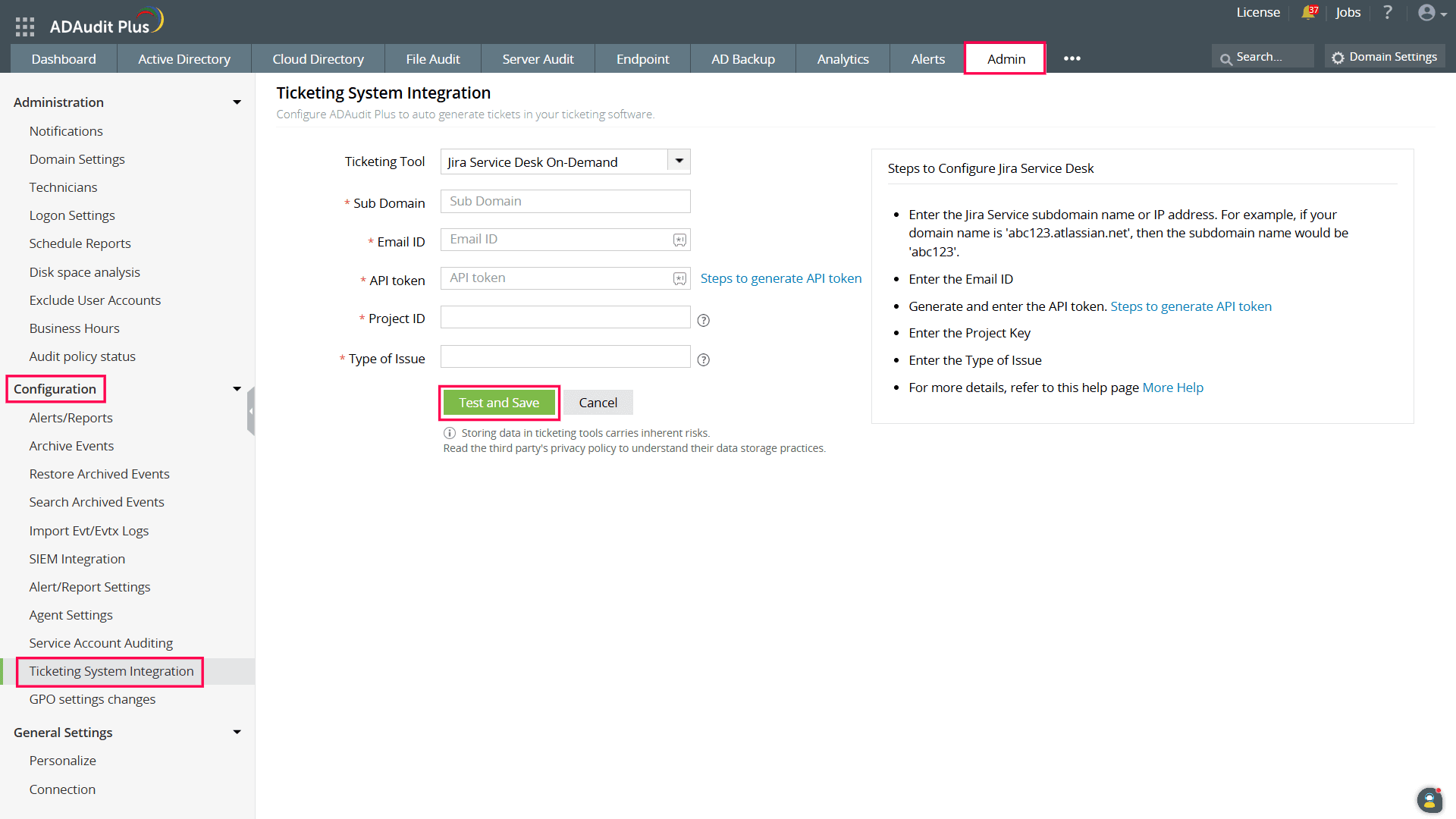Click the Sub Domain input field
1456x819 pixels.
[x=565, y=201]
